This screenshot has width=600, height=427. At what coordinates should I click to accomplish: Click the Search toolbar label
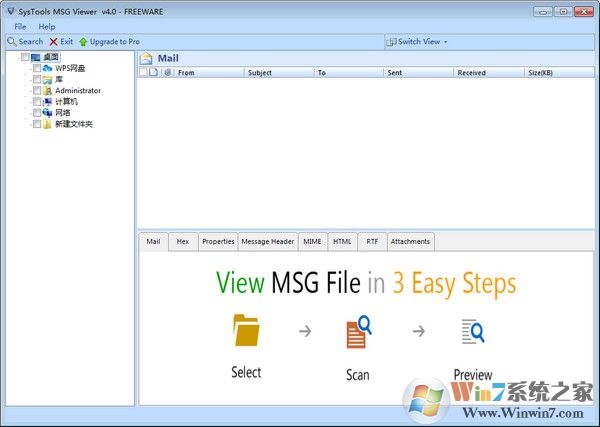pyautogui.click(x=31, y=42)
